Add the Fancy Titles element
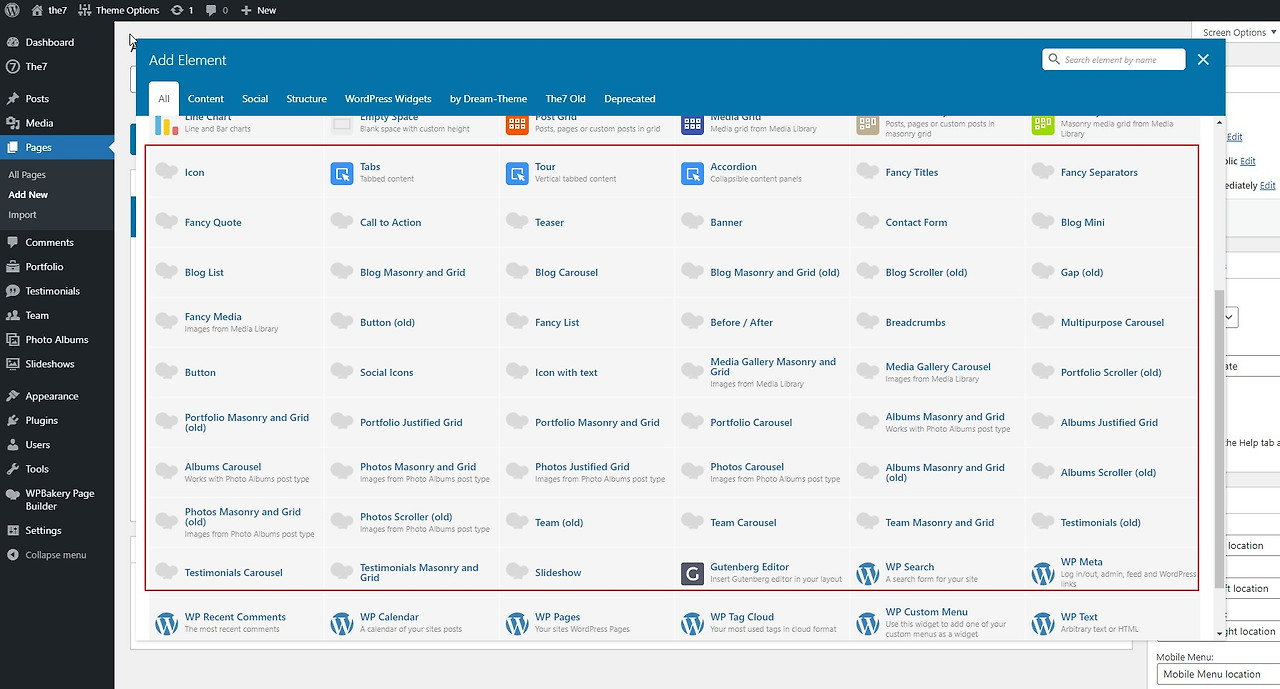This screenshot has width=1280, height=689. coord(937,173)
